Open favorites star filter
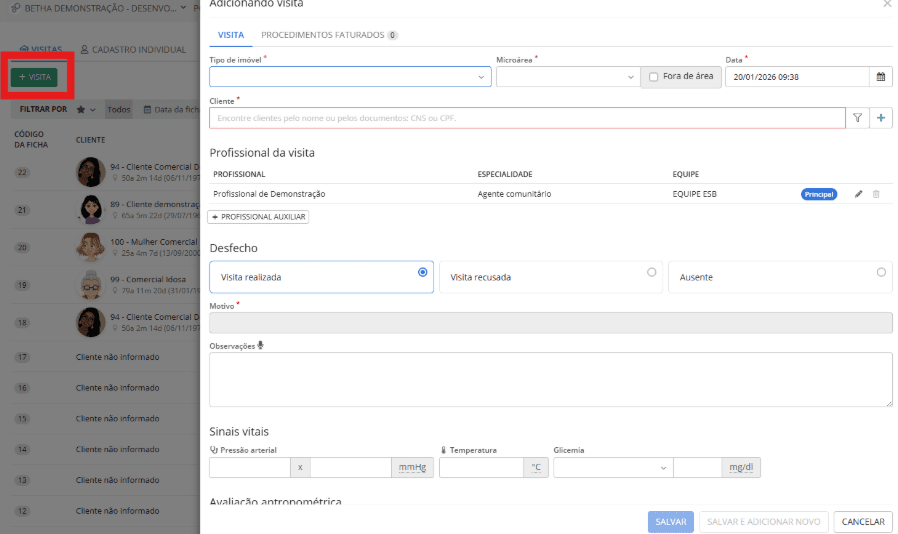The image size is (898, 534). pos(81,109)
